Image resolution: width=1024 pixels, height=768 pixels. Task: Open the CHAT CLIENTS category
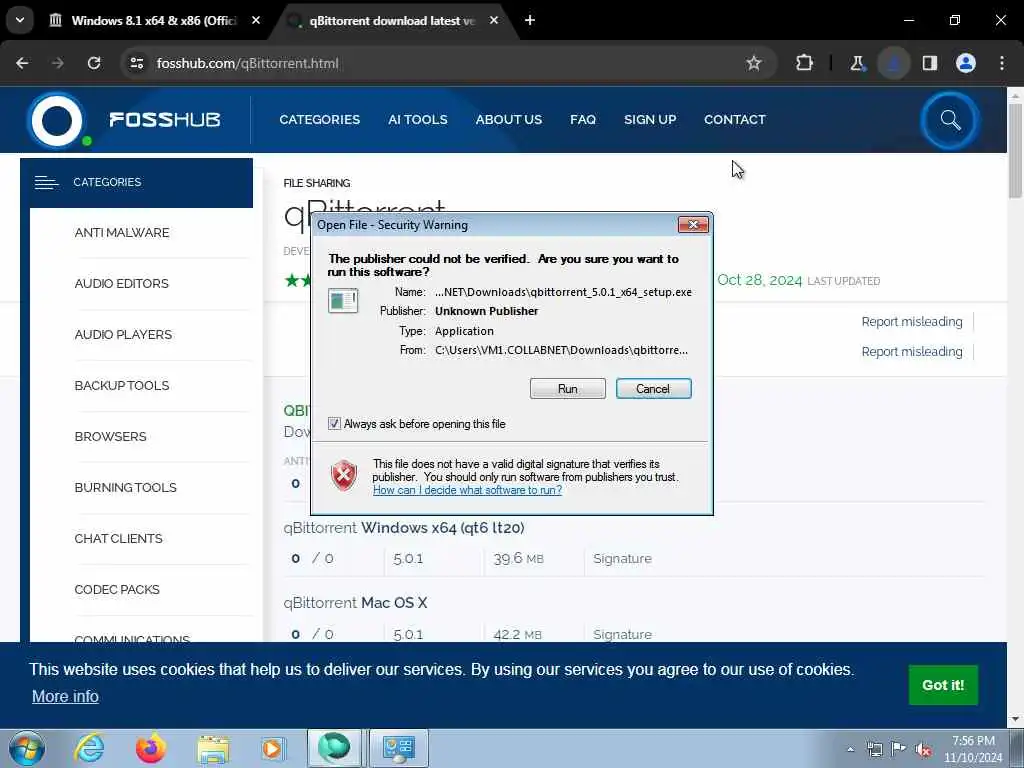pos(118,538)
